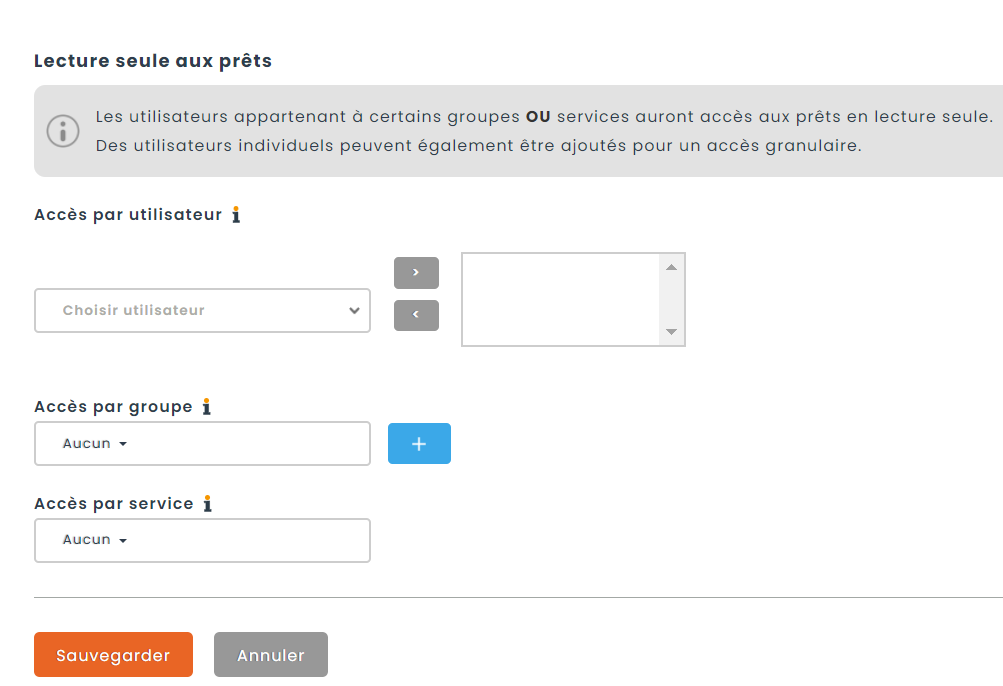This screenshot has height=686, width=1003.
Task: Click the info circle icon in the grey banner
Action: click(63, 131)
